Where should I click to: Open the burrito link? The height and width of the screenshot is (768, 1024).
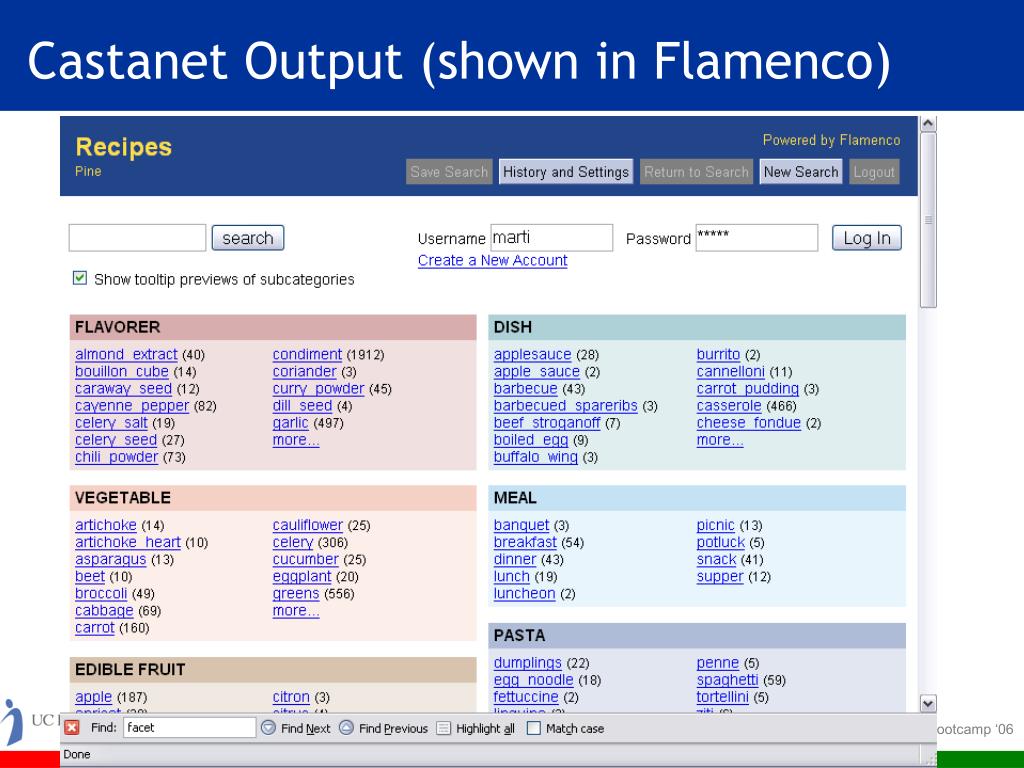point(718,355)
